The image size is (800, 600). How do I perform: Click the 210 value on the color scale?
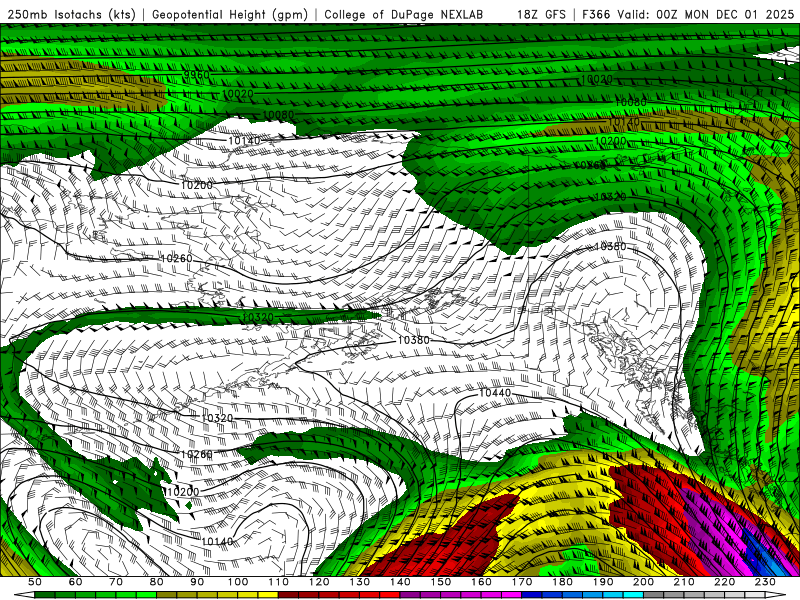coord(685,582)
